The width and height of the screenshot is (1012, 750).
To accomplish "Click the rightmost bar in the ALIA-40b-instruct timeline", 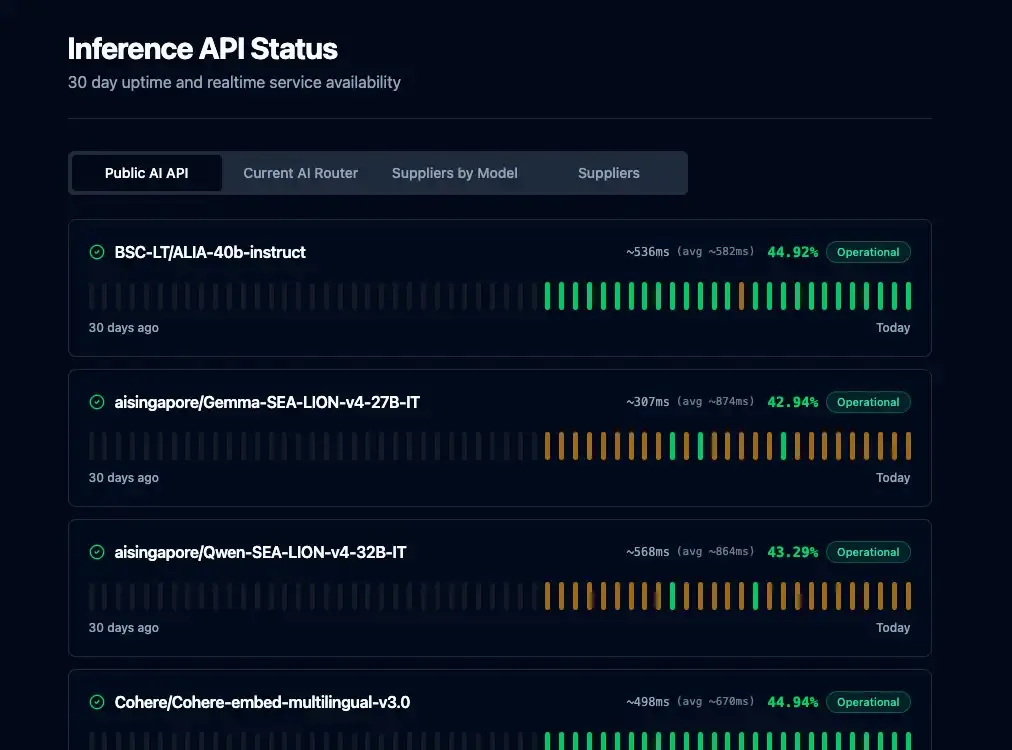I will point(908,296).
